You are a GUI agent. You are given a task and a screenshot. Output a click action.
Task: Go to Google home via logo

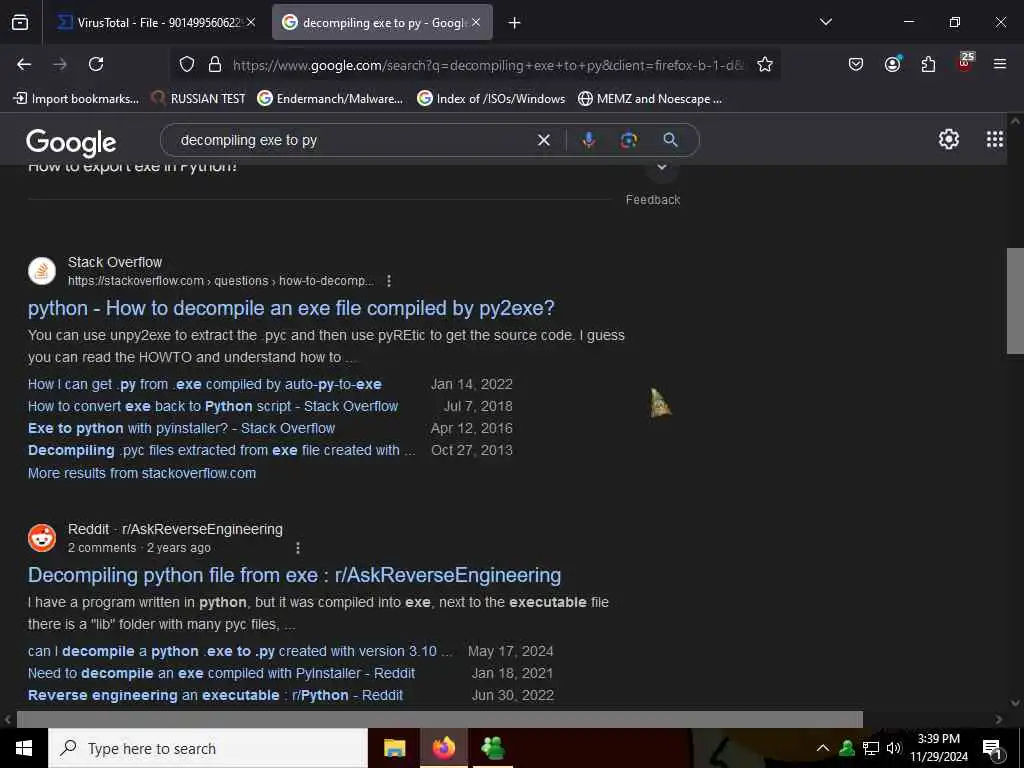click(71, 142)
